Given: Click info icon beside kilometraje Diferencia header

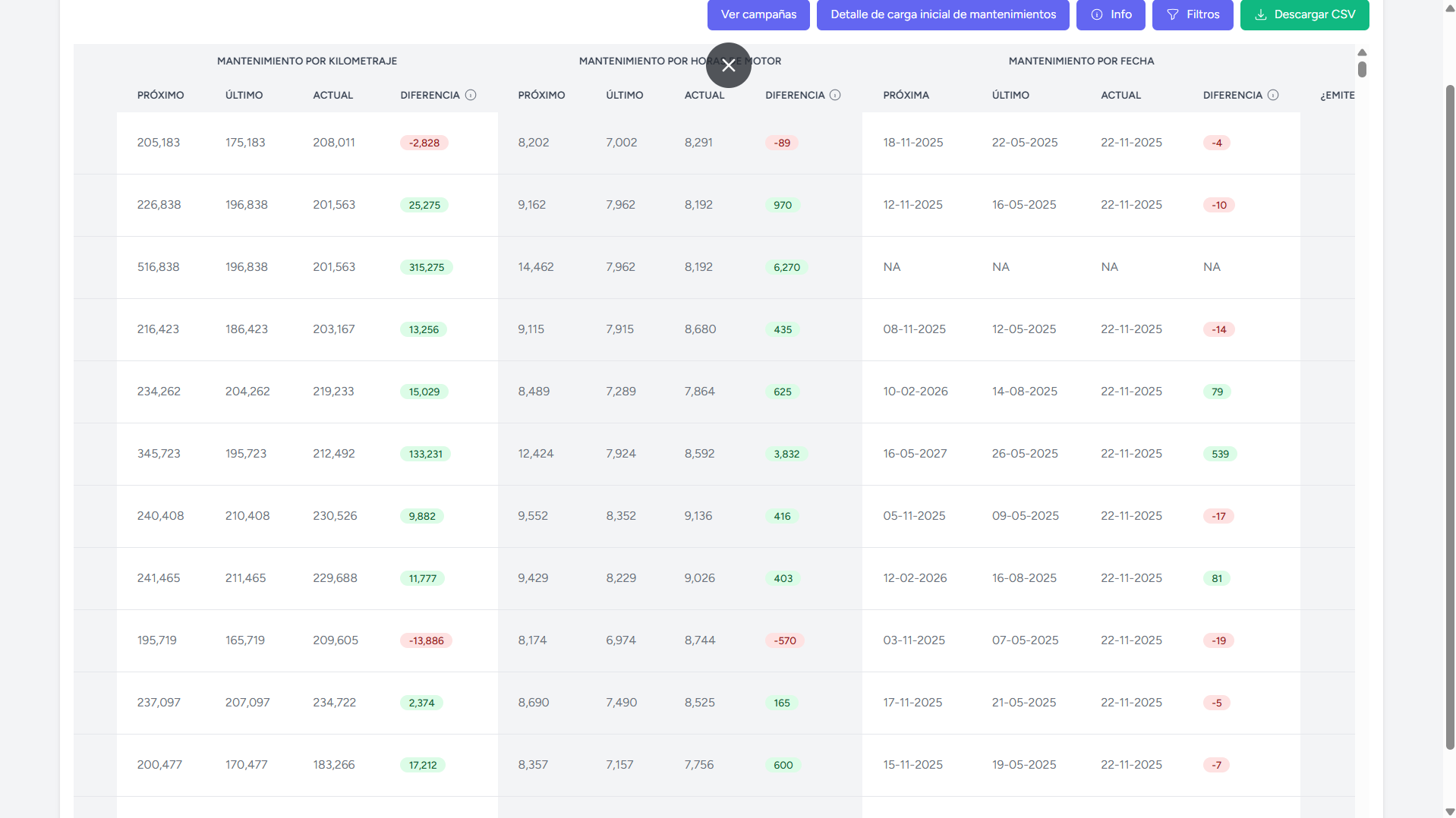Looking at the screenshot, I should pyautogui.click(x=471, y=95).
